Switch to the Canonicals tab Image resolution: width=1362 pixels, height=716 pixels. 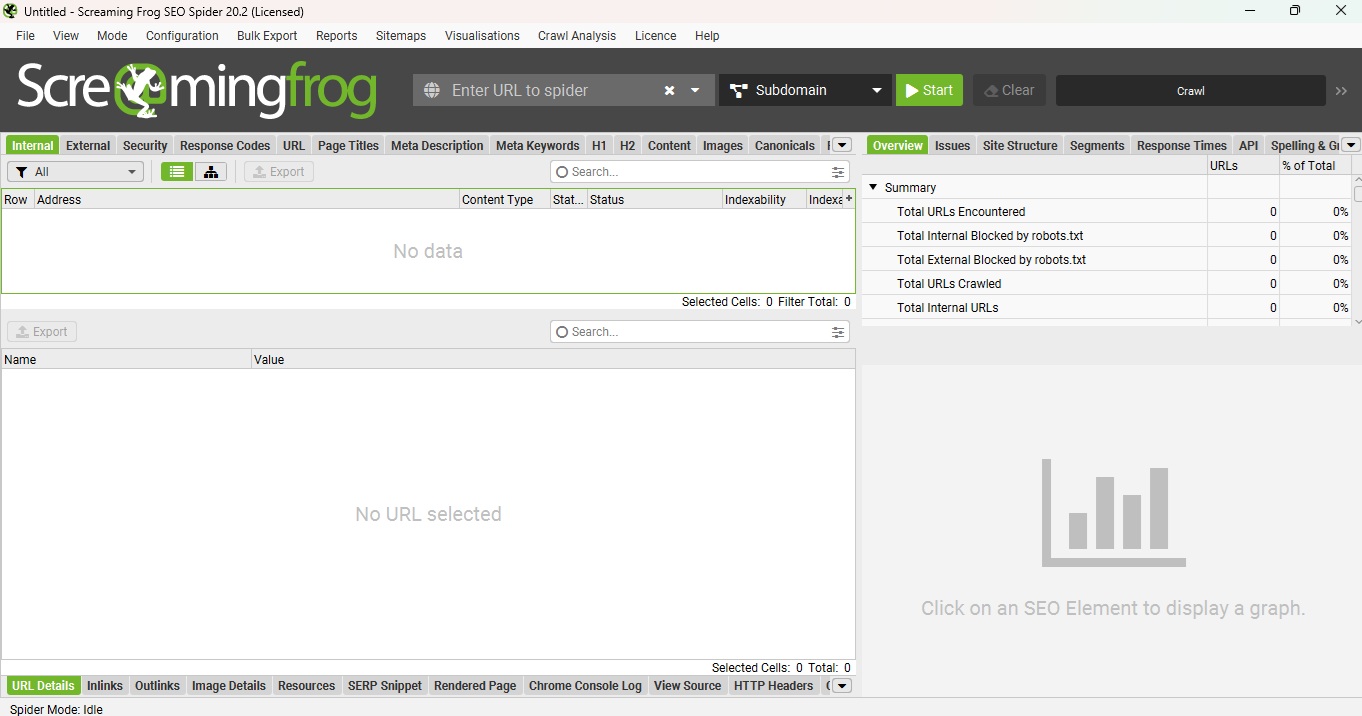785,146
